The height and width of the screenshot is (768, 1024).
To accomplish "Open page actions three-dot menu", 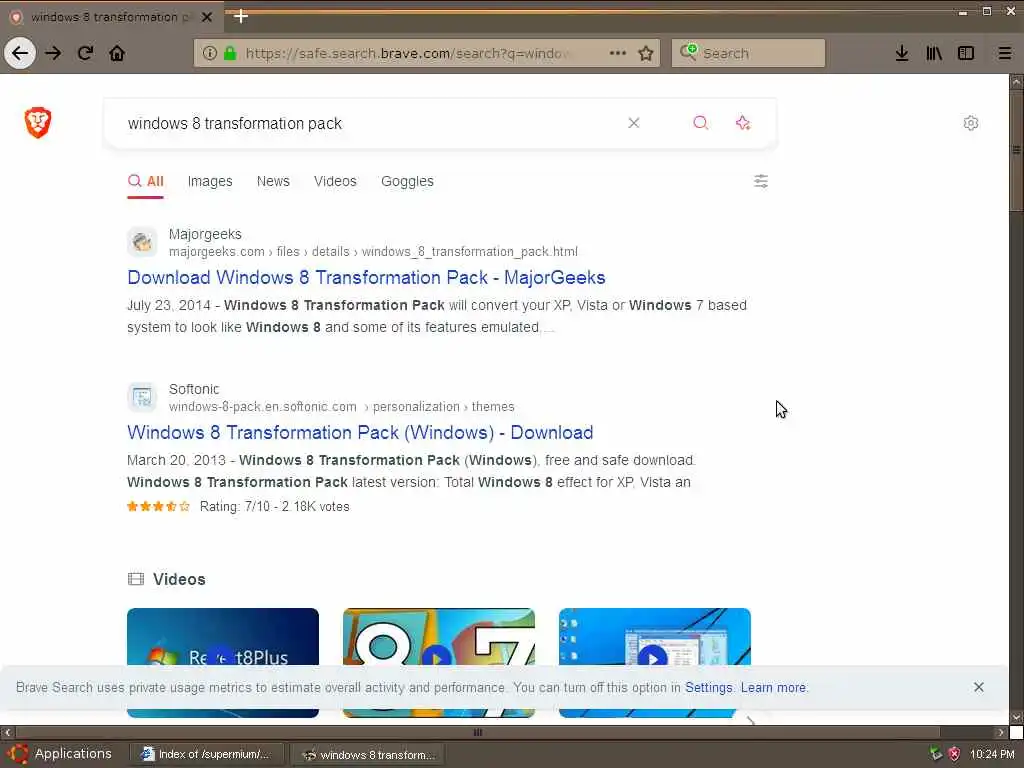I will [618, 53].
